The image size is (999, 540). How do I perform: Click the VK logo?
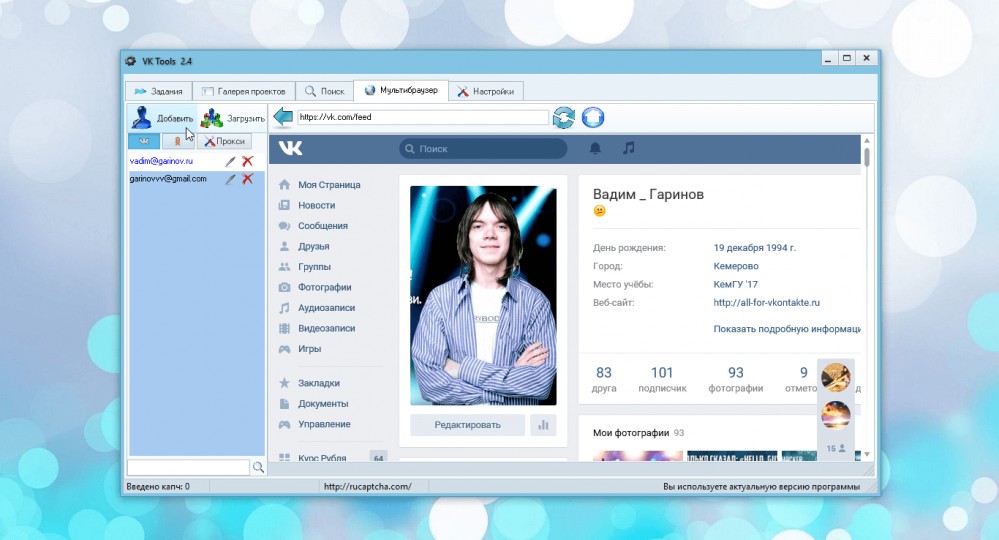291,148
